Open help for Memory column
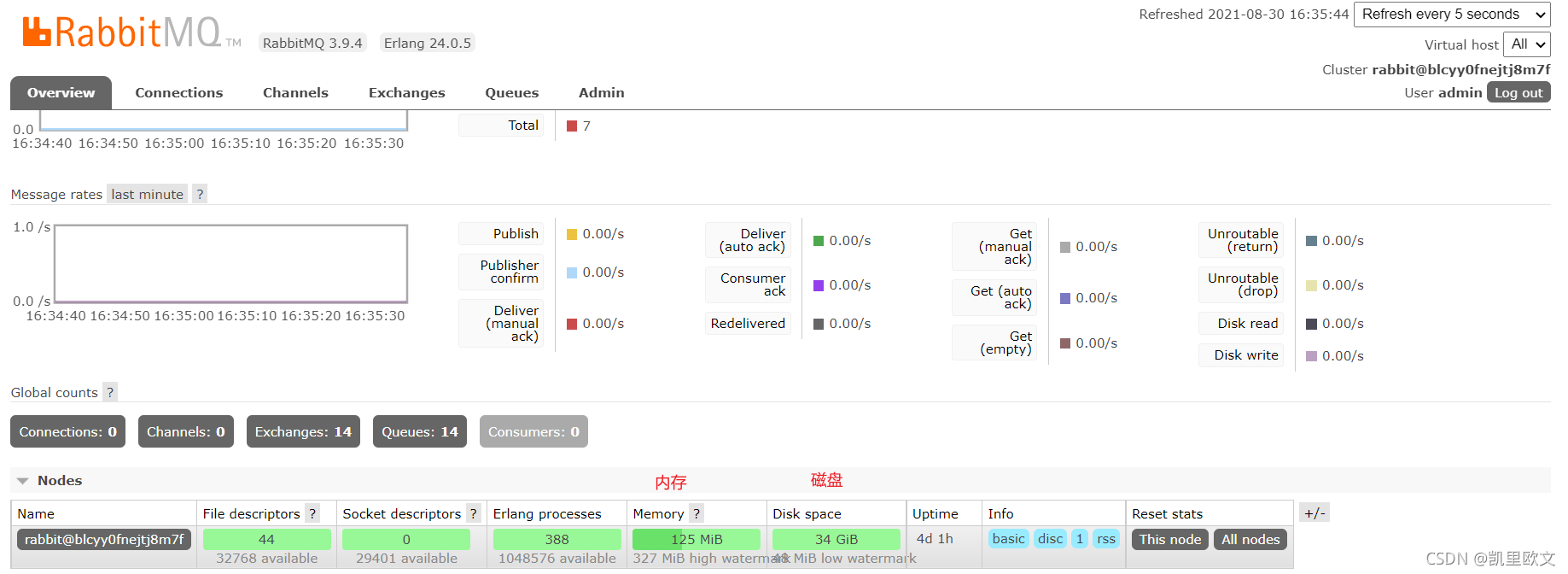 [697, 513]
